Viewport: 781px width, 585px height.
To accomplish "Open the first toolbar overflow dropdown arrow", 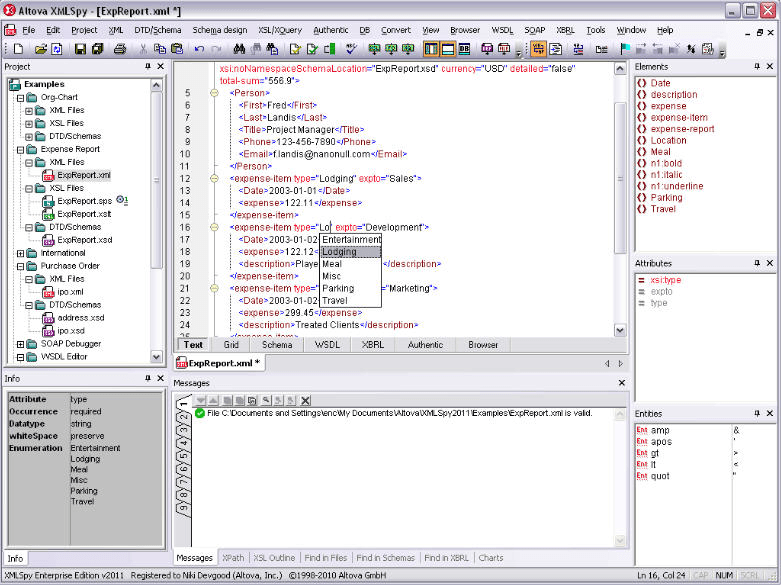I will 519,52.
